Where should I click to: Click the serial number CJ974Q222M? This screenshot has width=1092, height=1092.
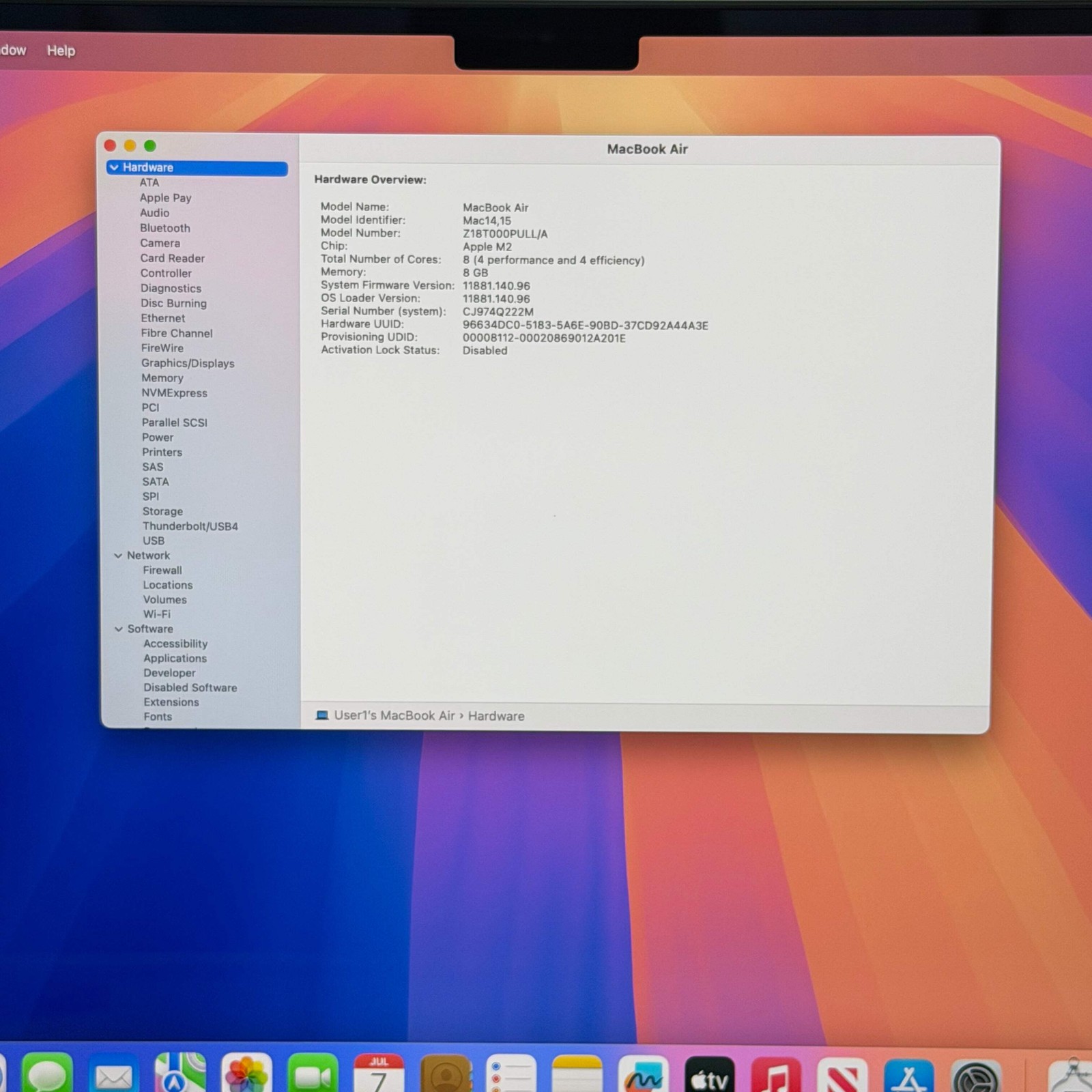click(x=498, y=312)
